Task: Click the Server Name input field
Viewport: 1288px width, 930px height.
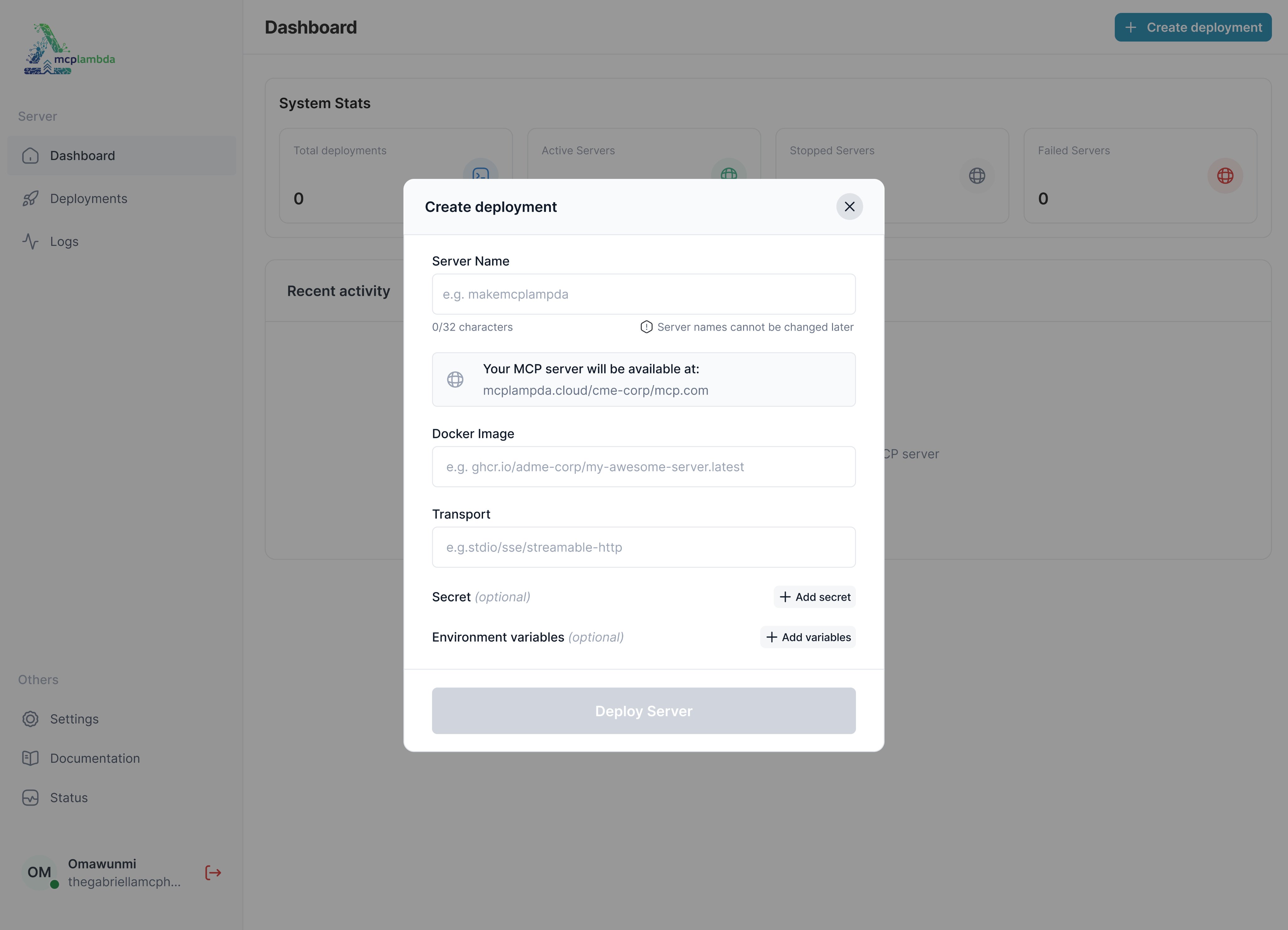Action: click(643, 294)
